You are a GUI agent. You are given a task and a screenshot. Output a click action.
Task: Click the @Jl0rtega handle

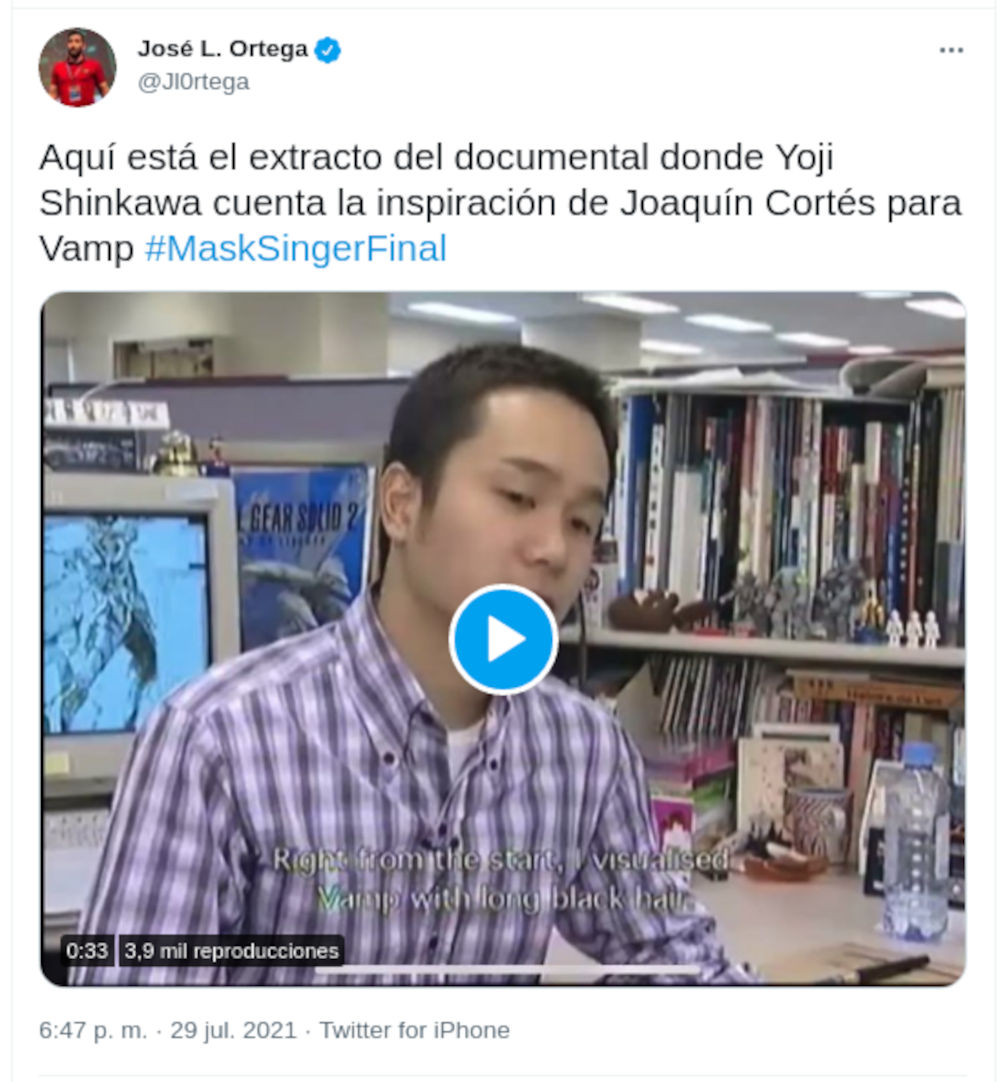pyautogui.click(x=193, y=82)
